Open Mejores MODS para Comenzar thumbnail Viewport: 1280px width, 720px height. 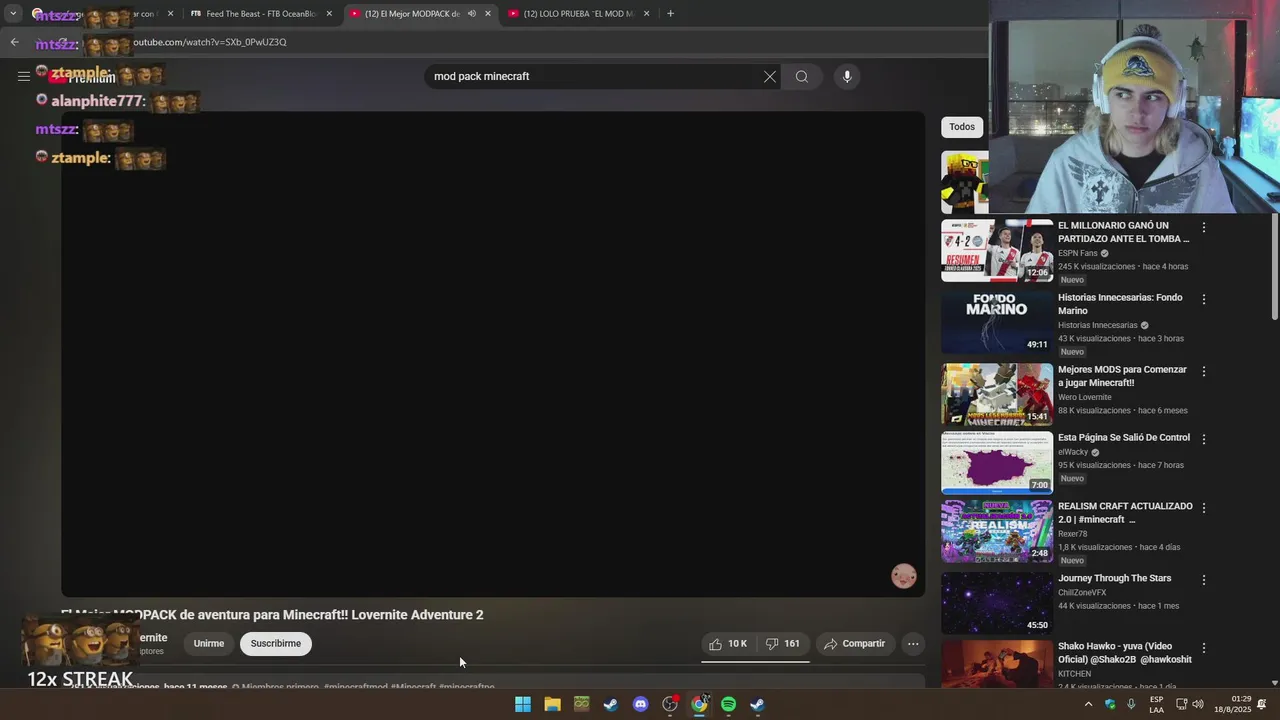click(997, 394)
